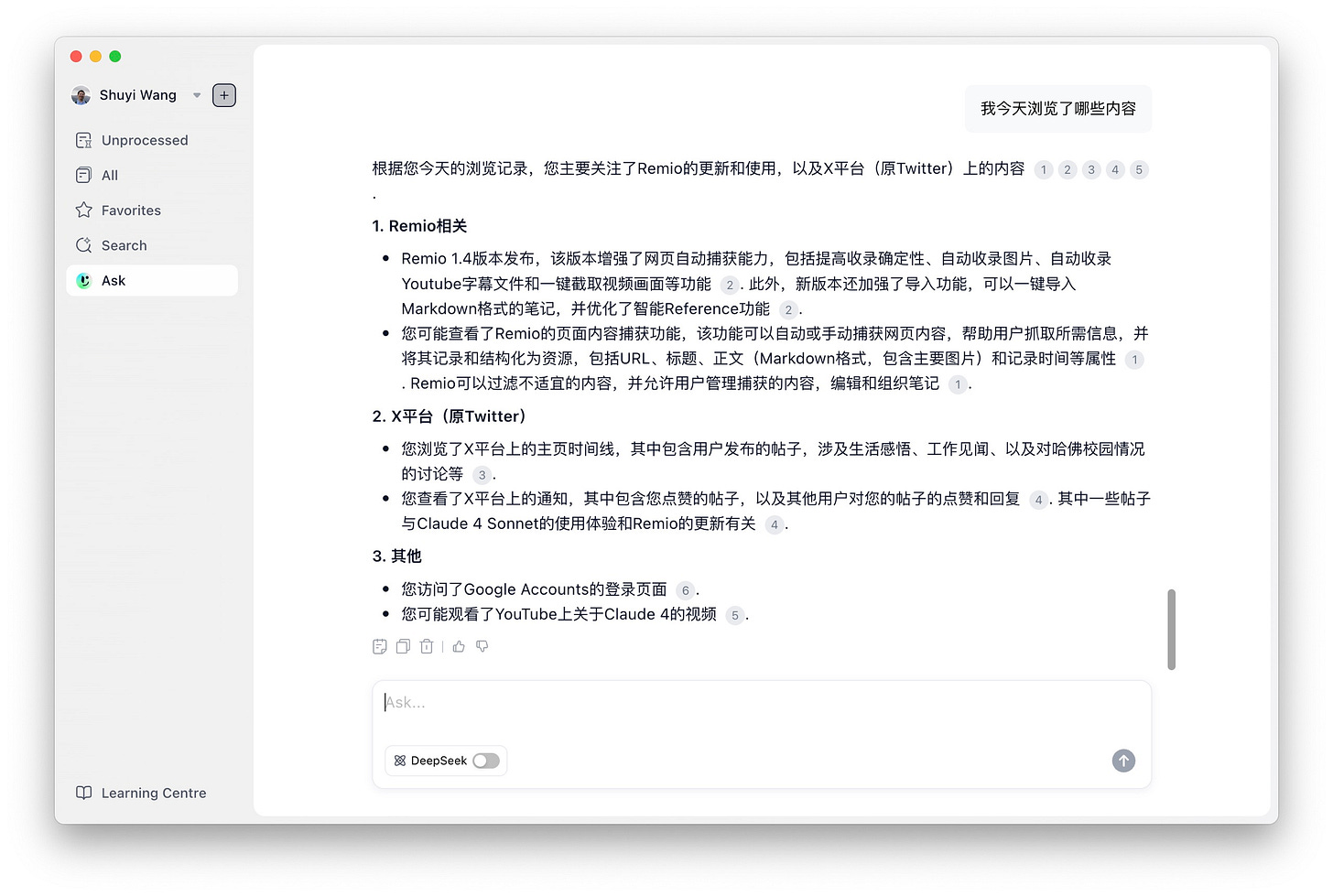Viewport: 1333px width, 896px height.
Task: Click the heading 3. 其他
Action: point(396,556)
